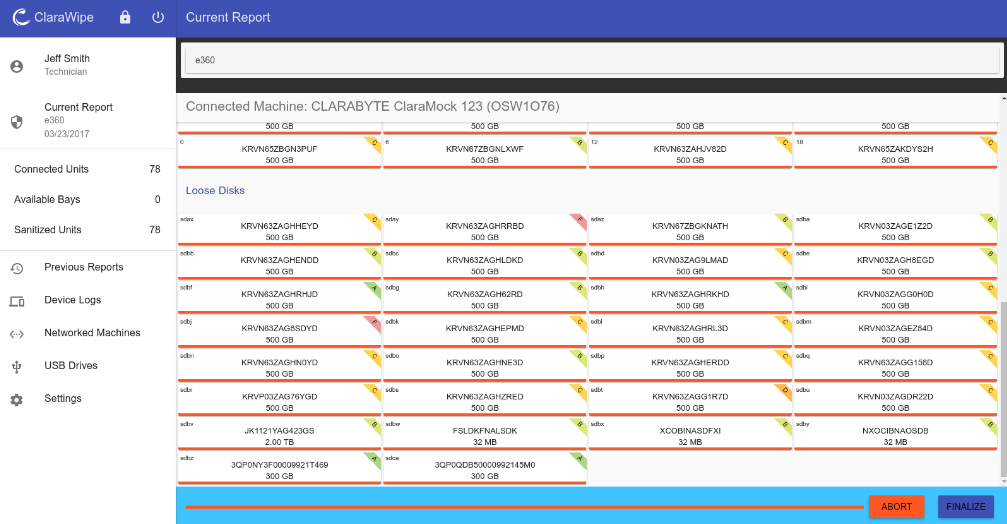Select disk KRVN03ZAGH8EGD
Screen dimensions: 1007x524
[896, 265]
